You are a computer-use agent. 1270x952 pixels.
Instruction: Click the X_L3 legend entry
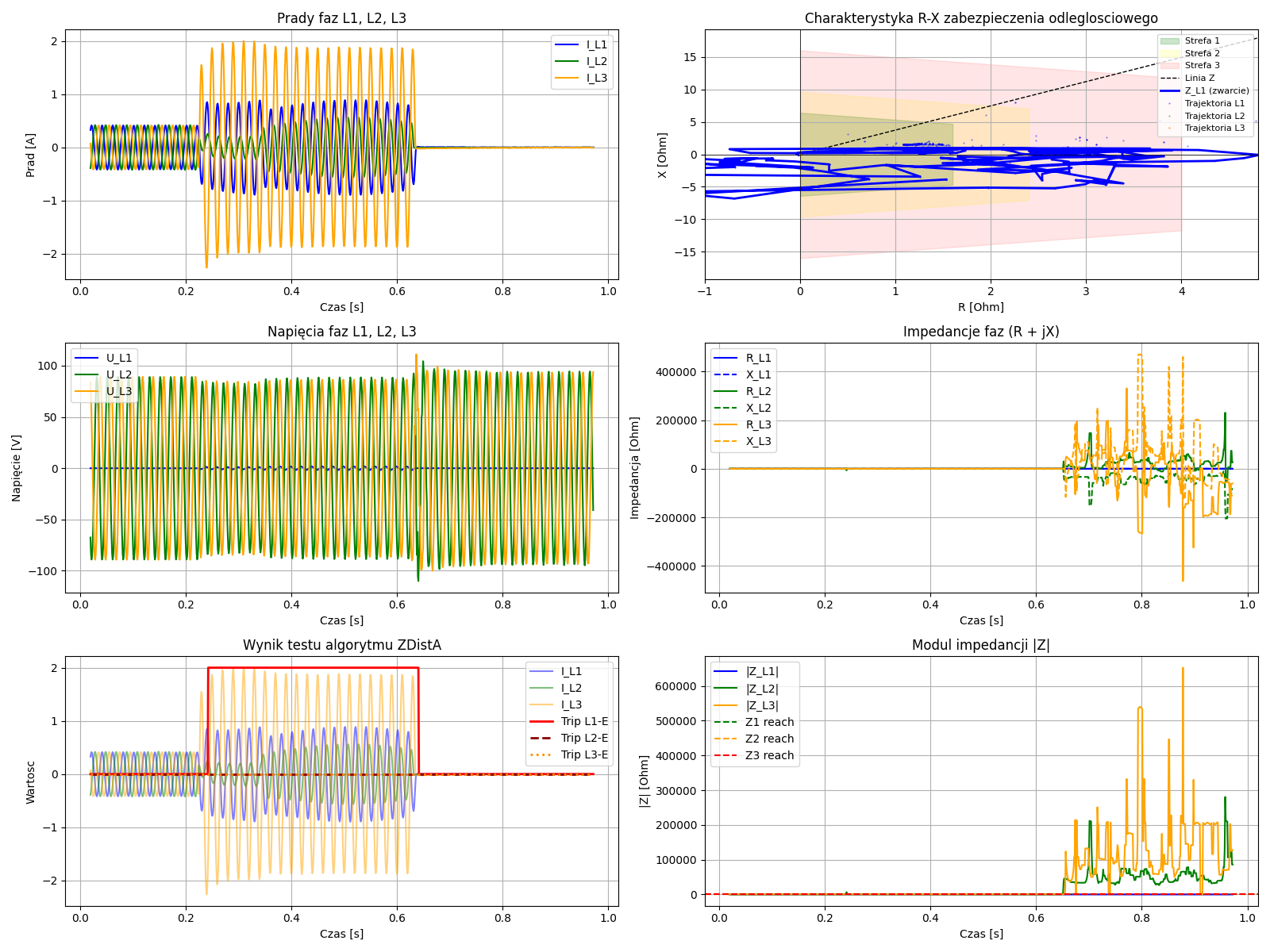pyautogui.click(x=758, y=441)
